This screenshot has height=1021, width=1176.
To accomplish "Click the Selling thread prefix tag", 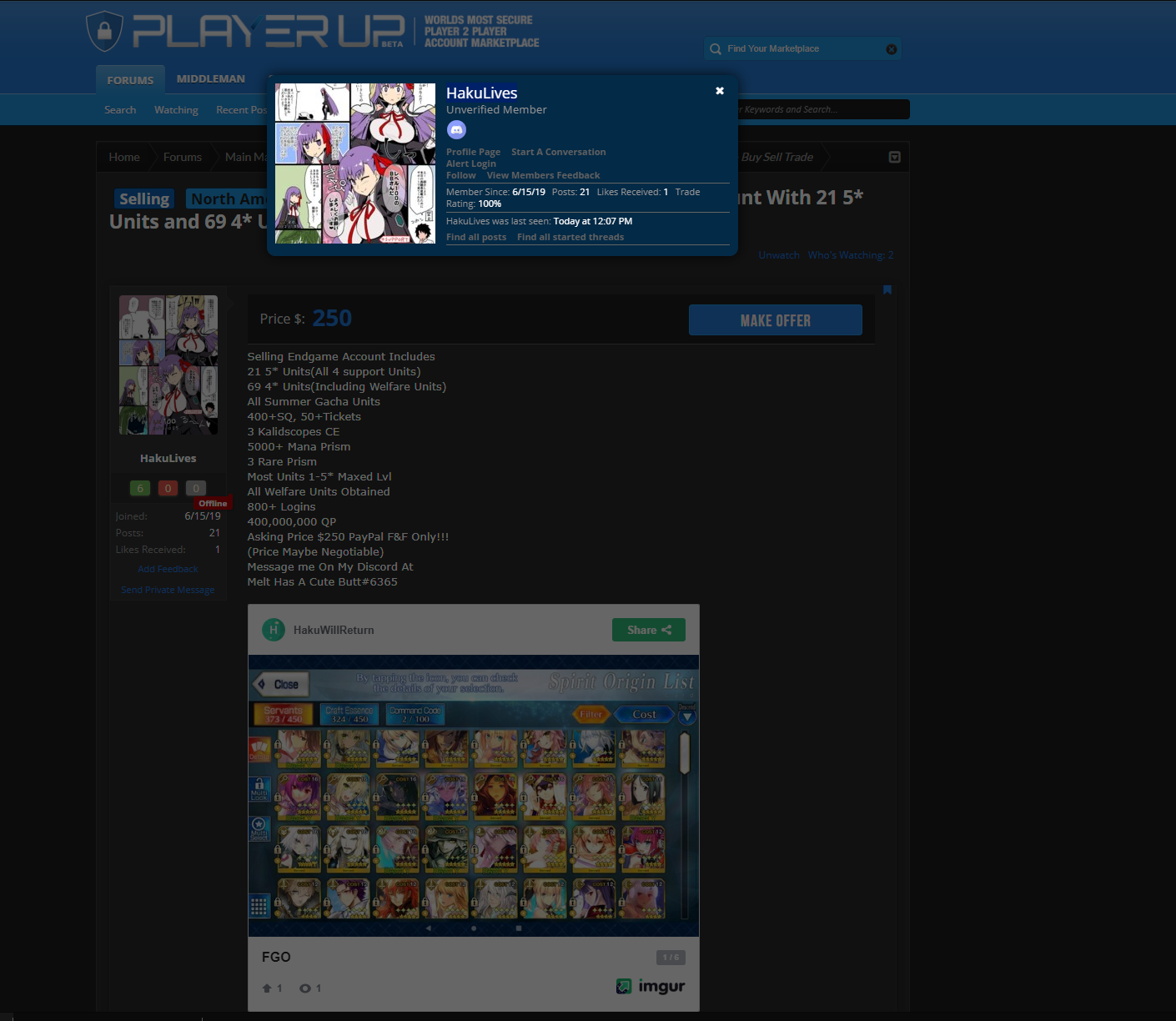I will pos(144,199).
